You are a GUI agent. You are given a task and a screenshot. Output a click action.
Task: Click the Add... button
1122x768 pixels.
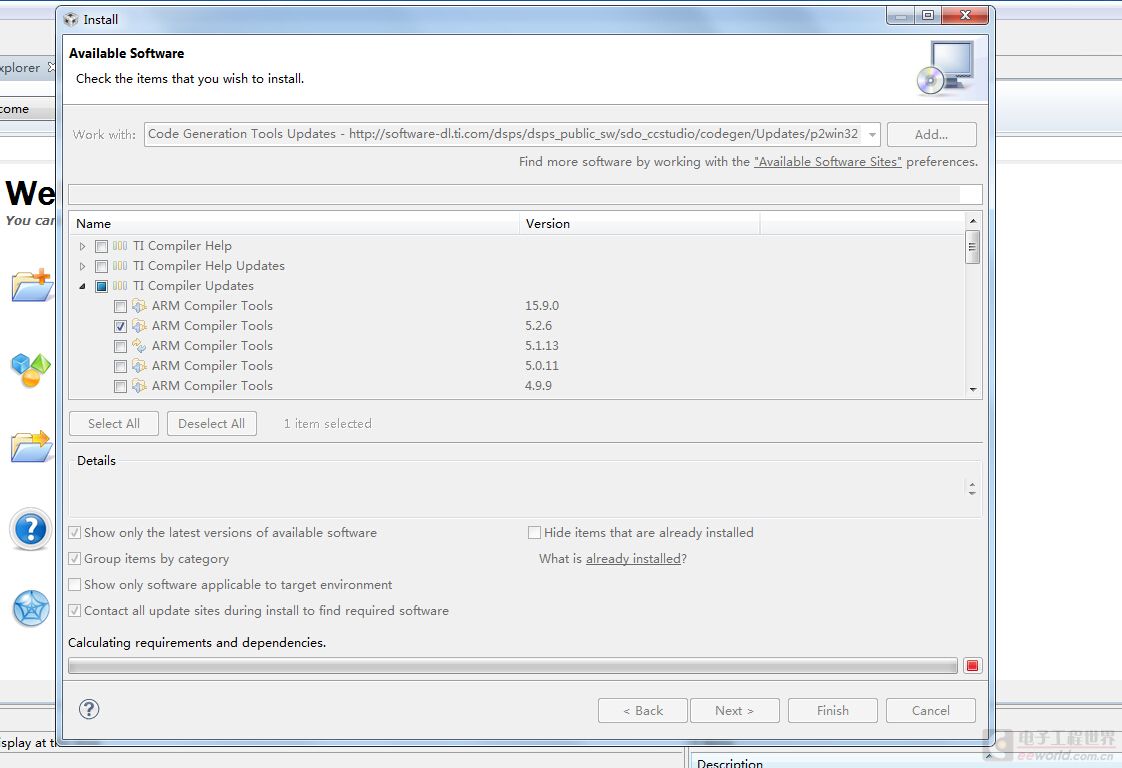click(931, 135)
